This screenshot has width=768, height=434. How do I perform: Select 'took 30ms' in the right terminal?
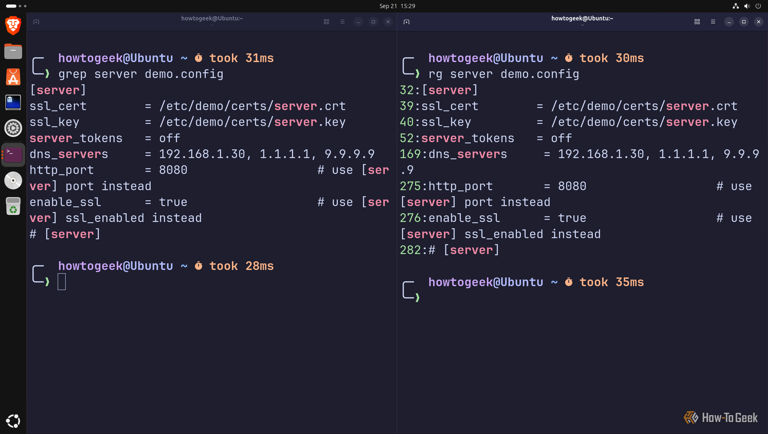pos(612,58)
